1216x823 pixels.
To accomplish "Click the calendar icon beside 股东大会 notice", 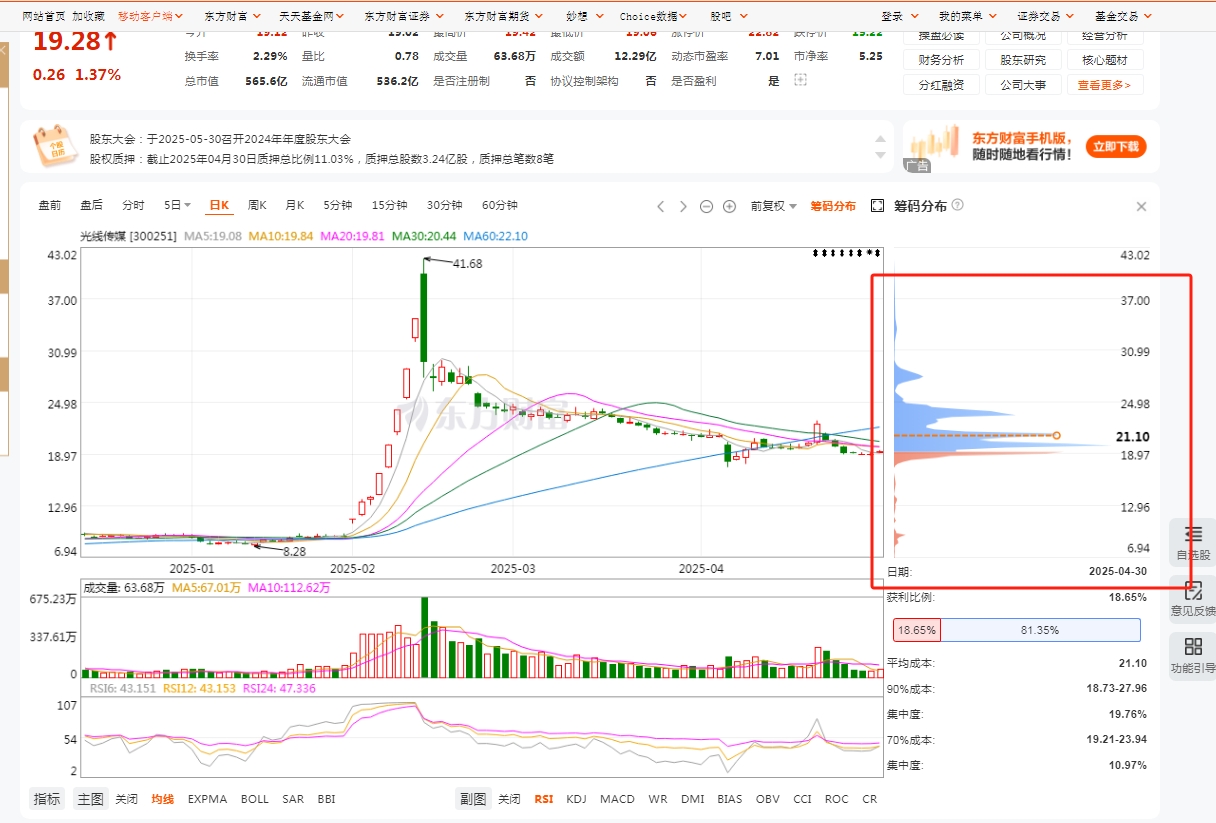I will click(x=53, y=146).
